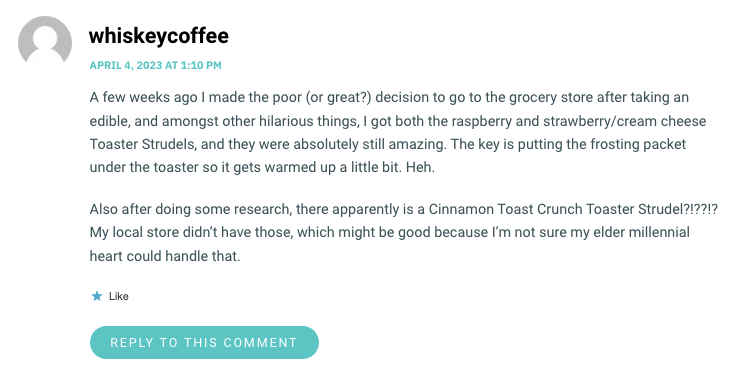This screenshot has width=744, height=372.
Task: Click 'Toaster Strudels' at start of third line
Action: coord(142,144)
